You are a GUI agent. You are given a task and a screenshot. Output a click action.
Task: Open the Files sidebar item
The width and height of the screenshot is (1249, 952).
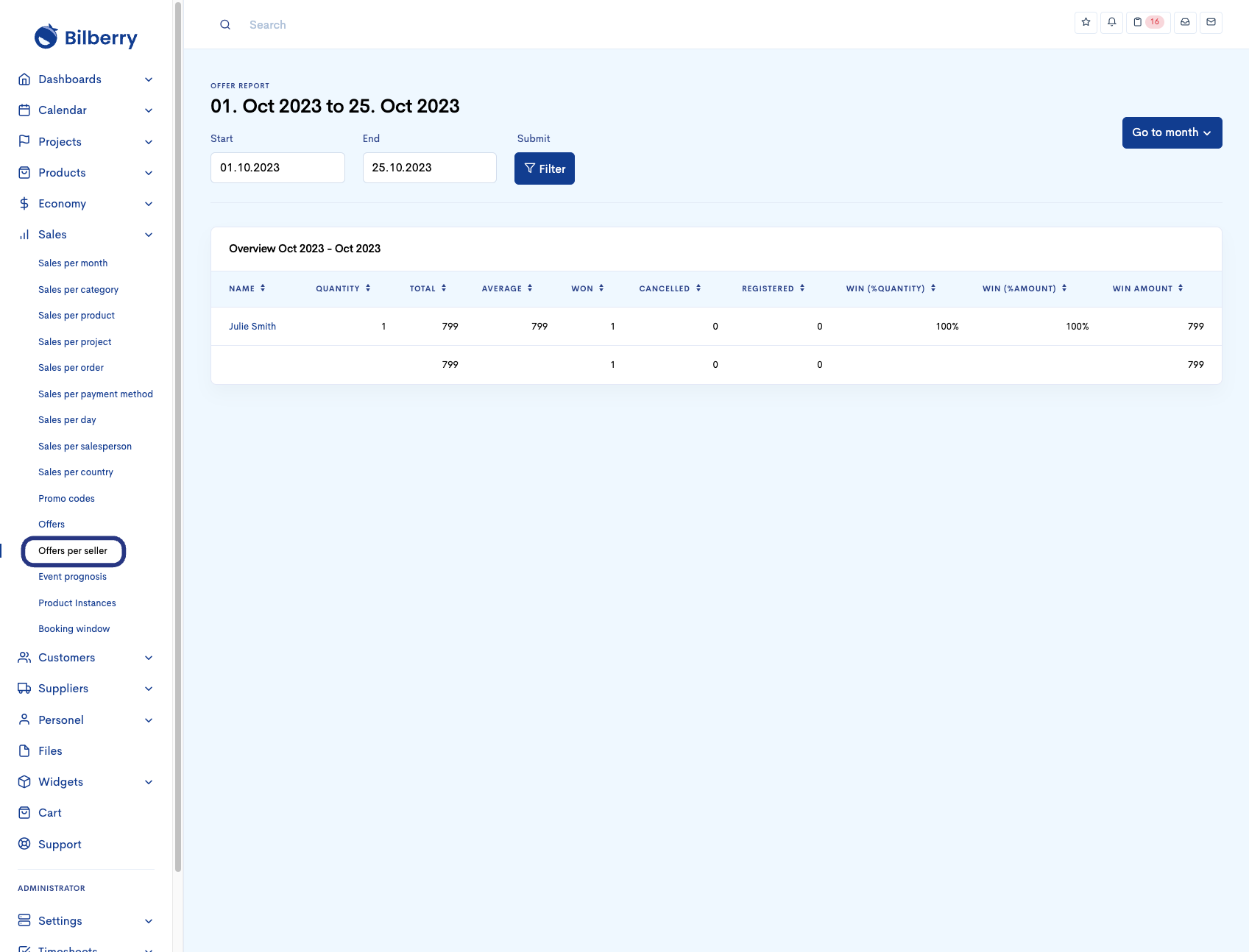point(50,751)
